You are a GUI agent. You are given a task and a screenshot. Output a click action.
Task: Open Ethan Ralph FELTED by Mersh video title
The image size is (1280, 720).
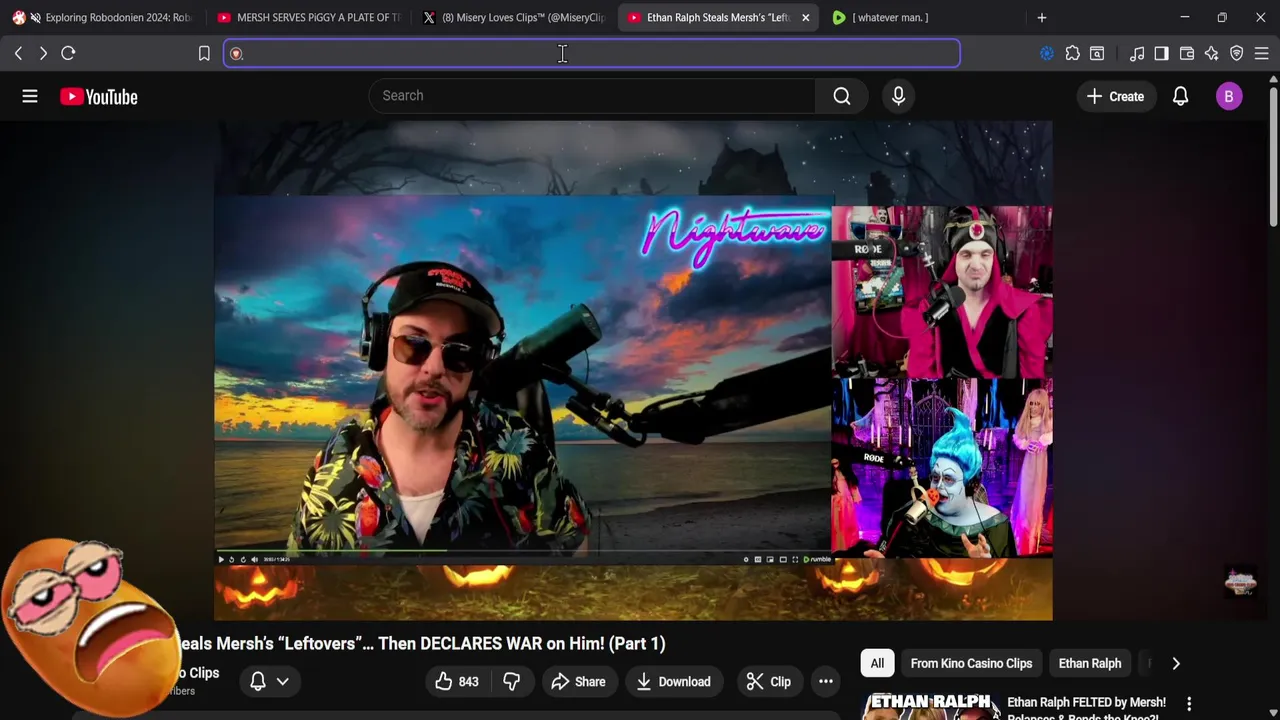(1086, 709)
